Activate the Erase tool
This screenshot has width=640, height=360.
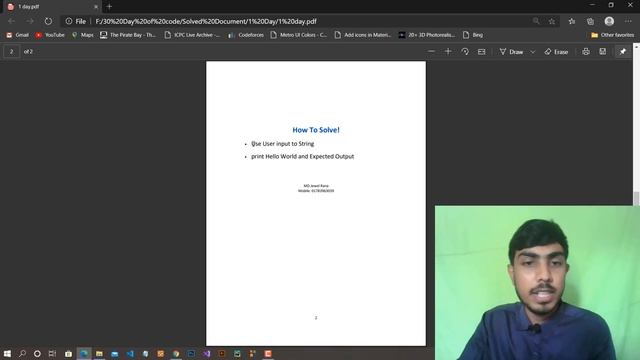pos(556,52)
